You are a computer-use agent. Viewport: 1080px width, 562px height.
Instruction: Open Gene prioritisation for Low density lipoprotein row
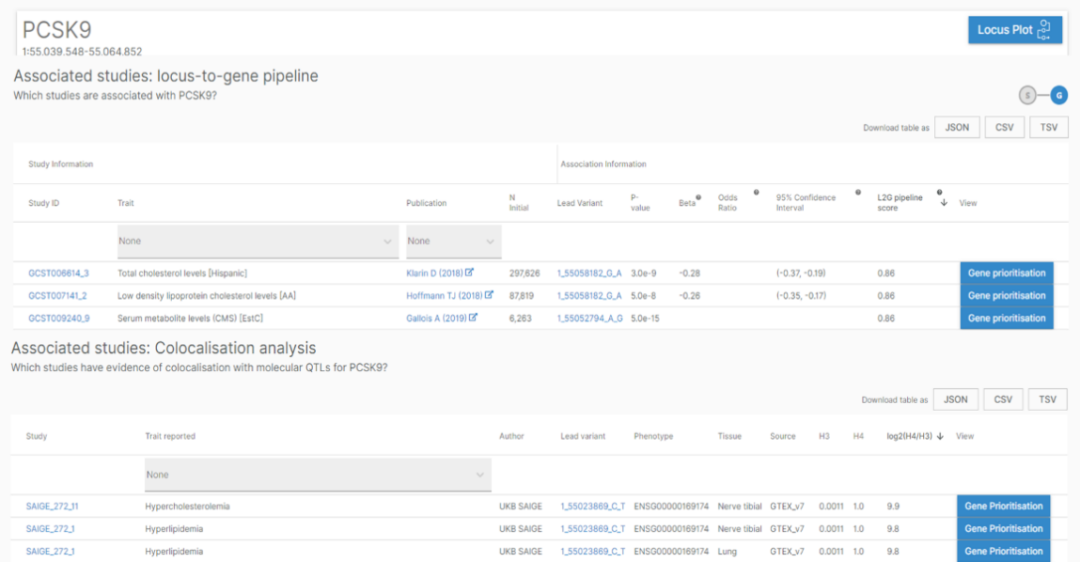click(x=1006, y=296)
